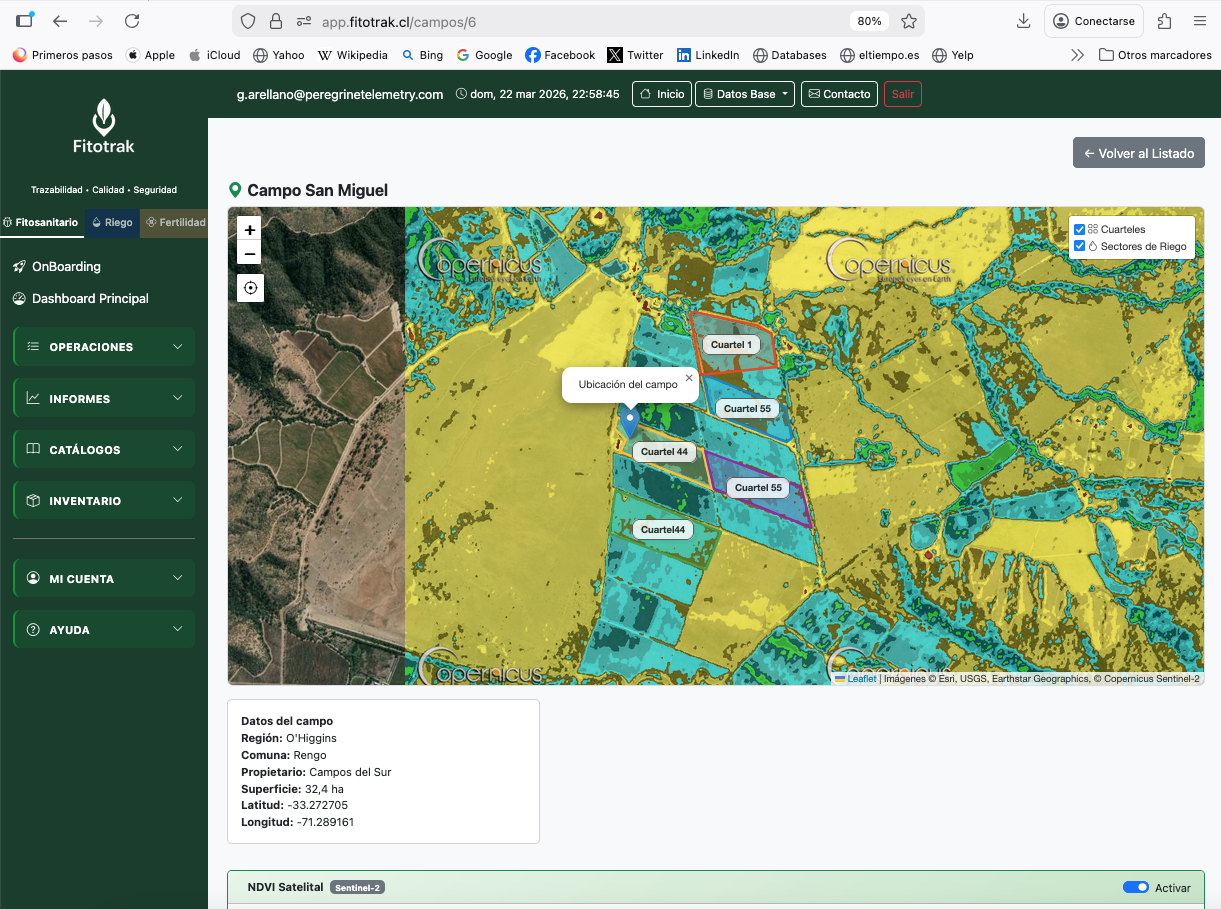Adjust the browser zoom level at 80%

pyautogui.click(x=868, y=20)
